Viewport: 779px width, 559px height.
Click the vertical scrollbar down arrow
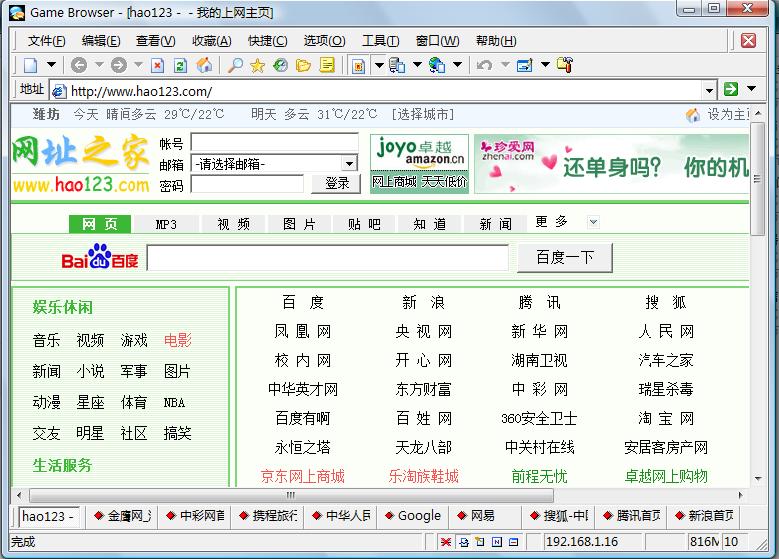pos(758,479)
